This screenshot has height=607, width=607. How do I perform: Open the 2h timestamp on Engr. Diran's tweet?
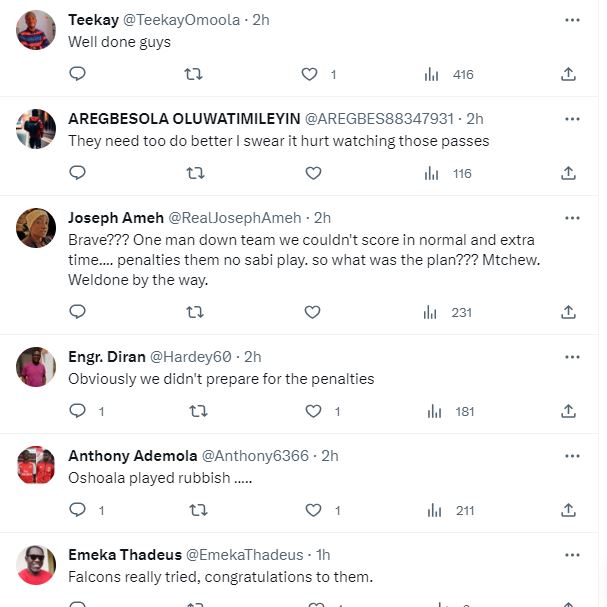coord(253,356)
